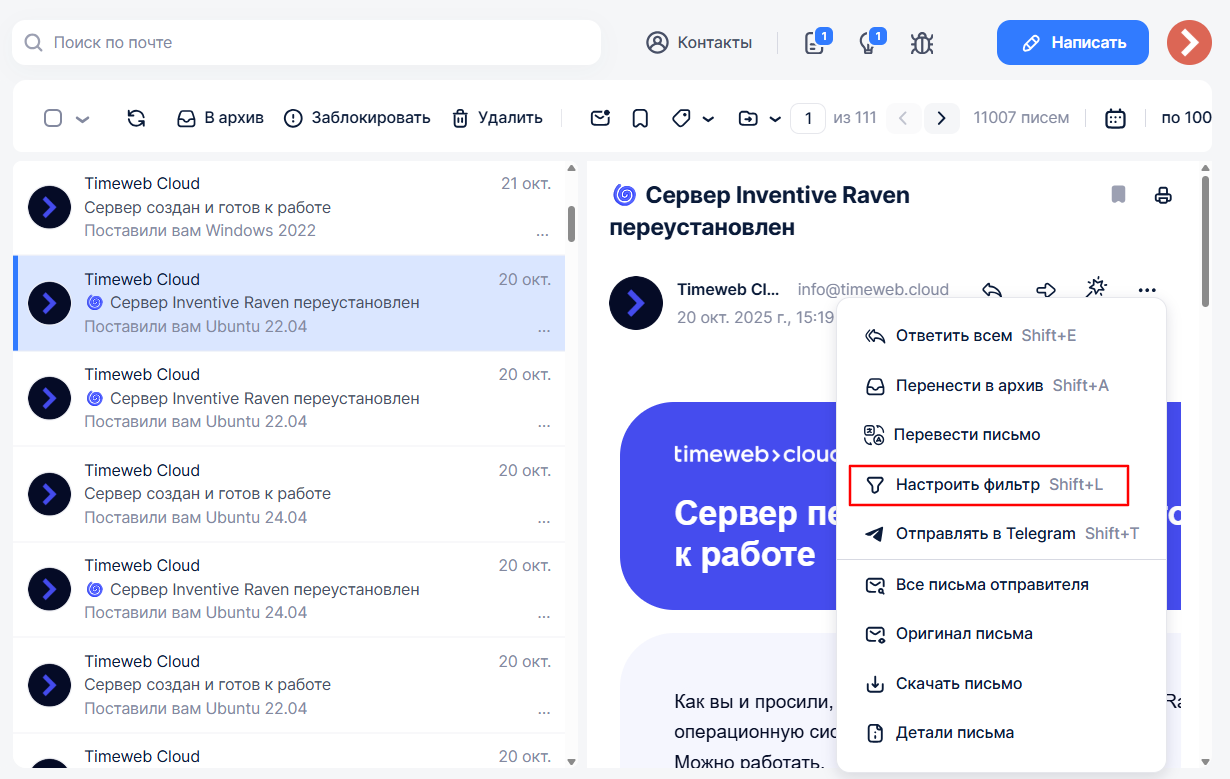Open the calendar date filter icon
Image resolution: width=1230 pixels, height=779 pixels.
[x=1115, y=118]
